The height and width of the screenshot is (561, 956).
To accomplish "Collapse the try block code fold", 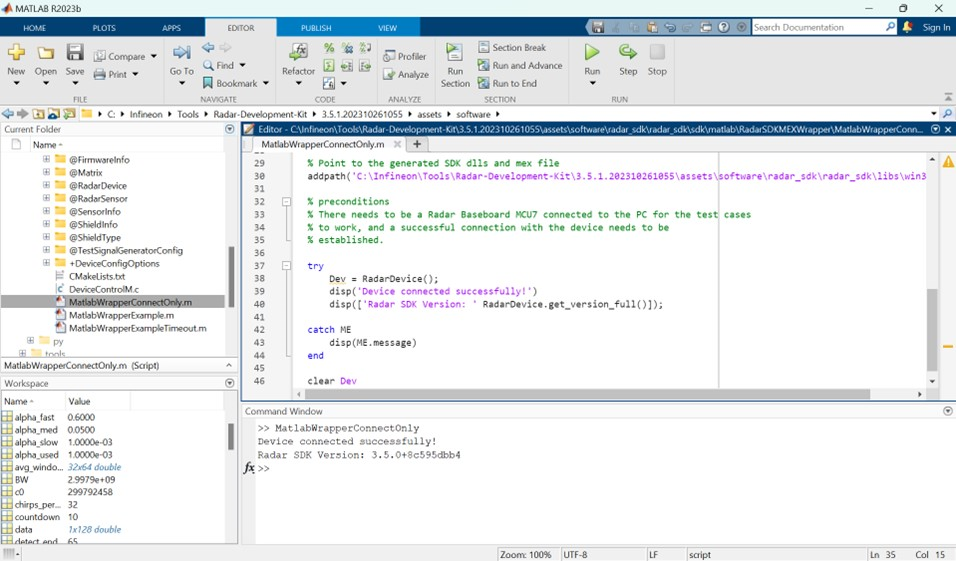I will [x=288, y=266].
